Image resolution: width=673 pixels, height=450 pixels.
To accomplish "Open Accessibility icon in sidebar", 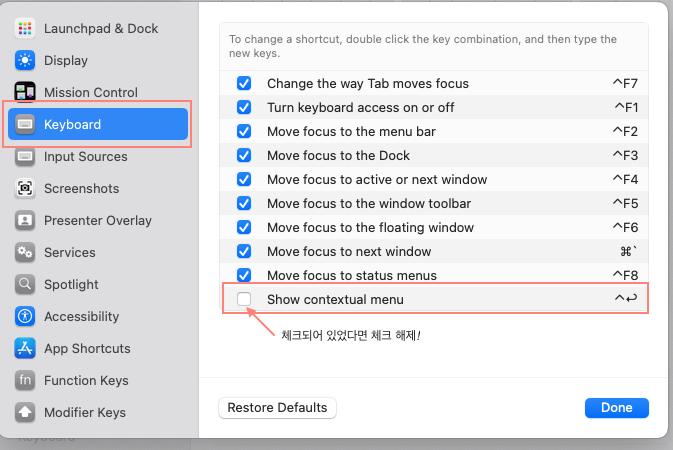I will click(26, 317).
